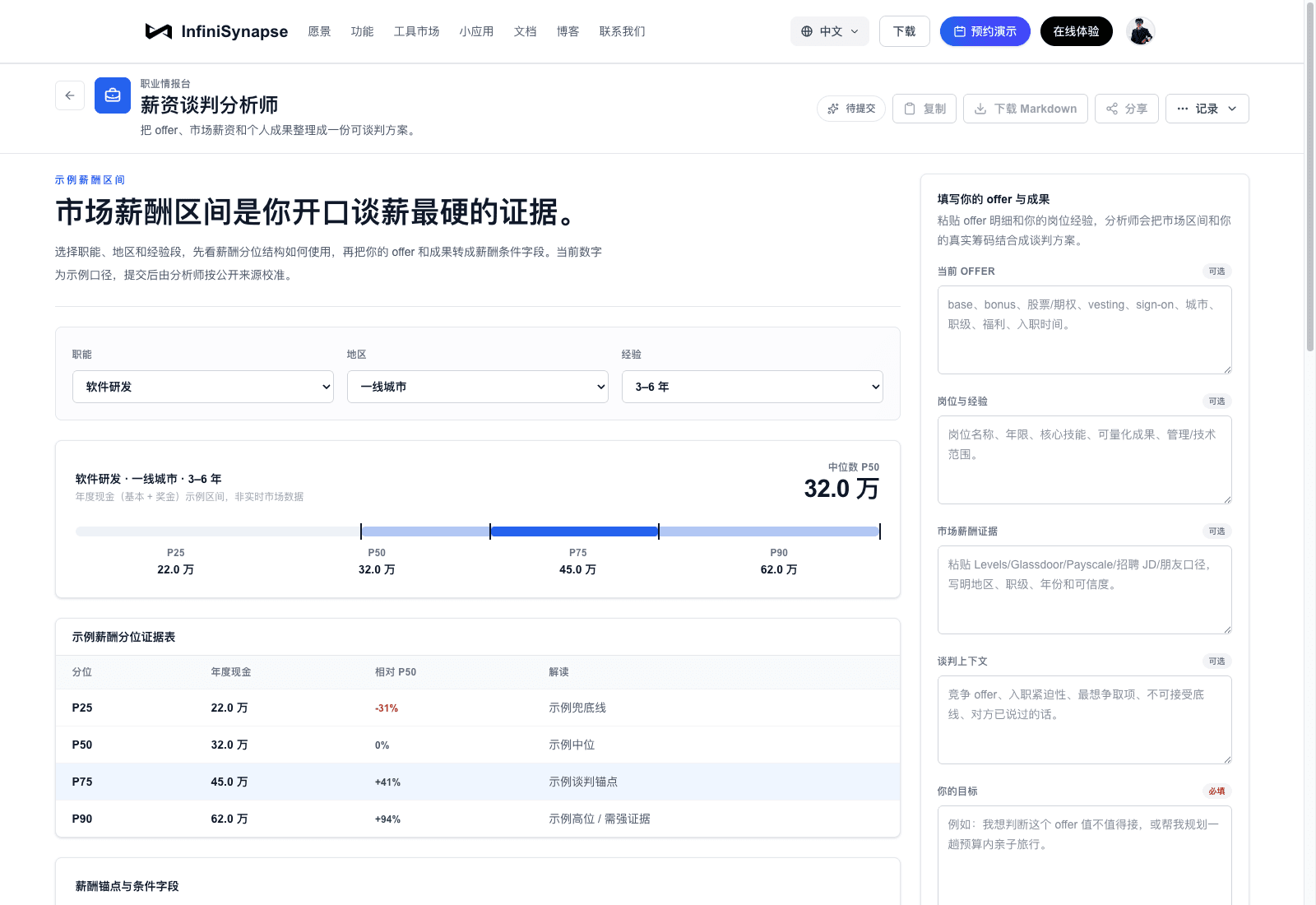Screen dimensions: 1316x905
Task: Open the user avatar menu
Action: coord(1140,31)
